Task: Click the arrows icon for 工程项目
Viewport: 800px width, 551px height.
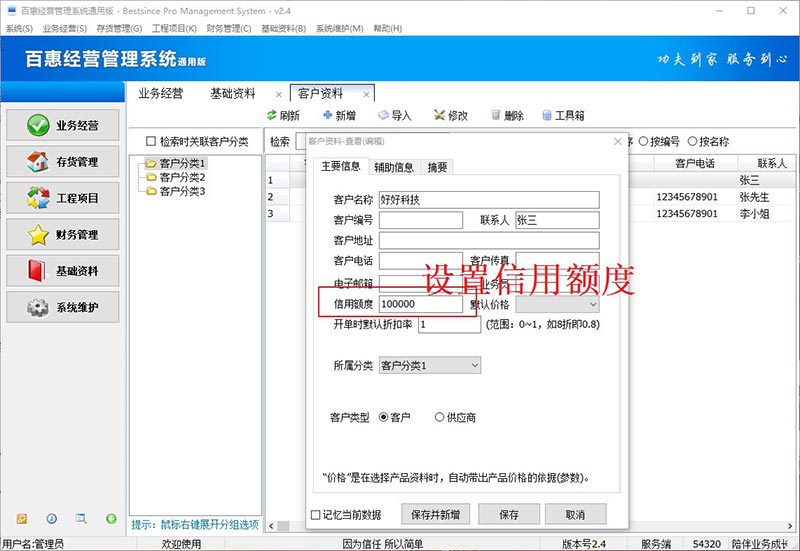Action: coord(38,198)
